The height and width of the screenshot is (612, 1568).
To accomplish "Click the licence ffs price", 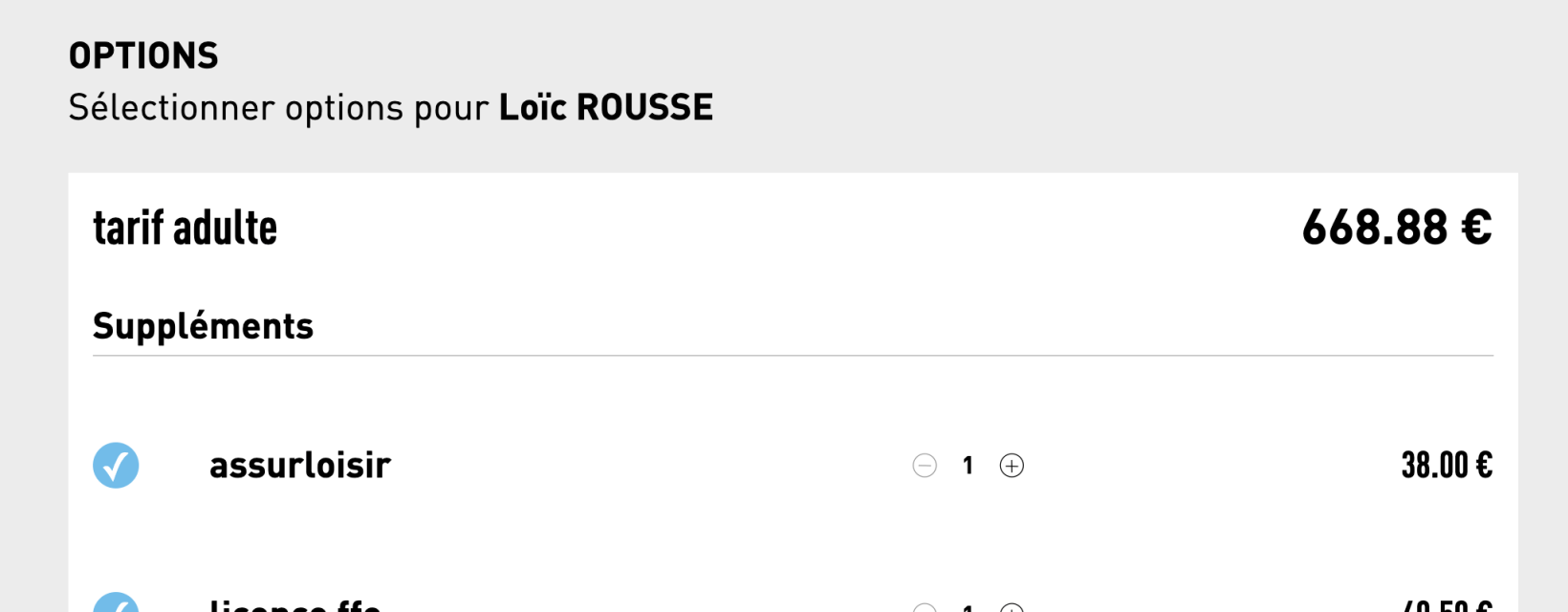I will click(x=1446, y=606).
